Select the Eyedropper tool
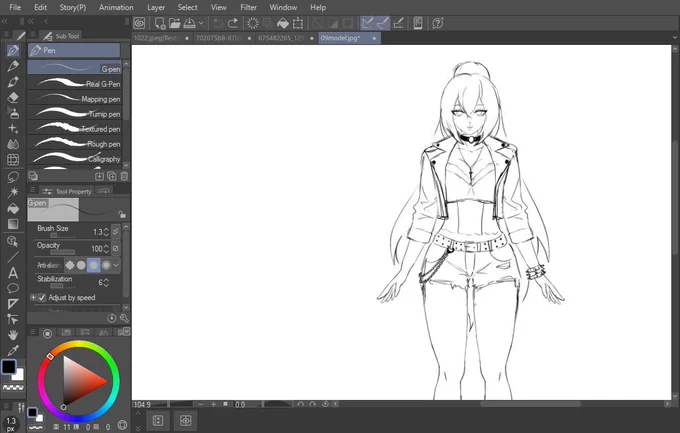Screen dimensions: 680x433 (13, 350)
